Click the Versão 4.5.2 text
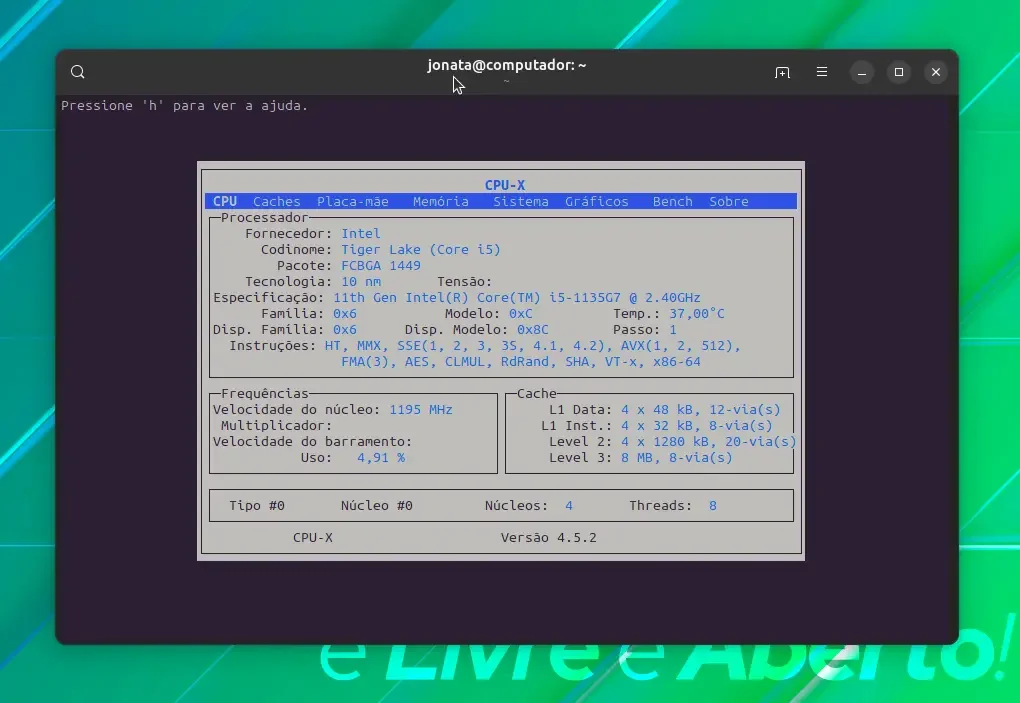The height and width of the screenshot is (703, 1020). pyautogui.click(x=548, y=538)
